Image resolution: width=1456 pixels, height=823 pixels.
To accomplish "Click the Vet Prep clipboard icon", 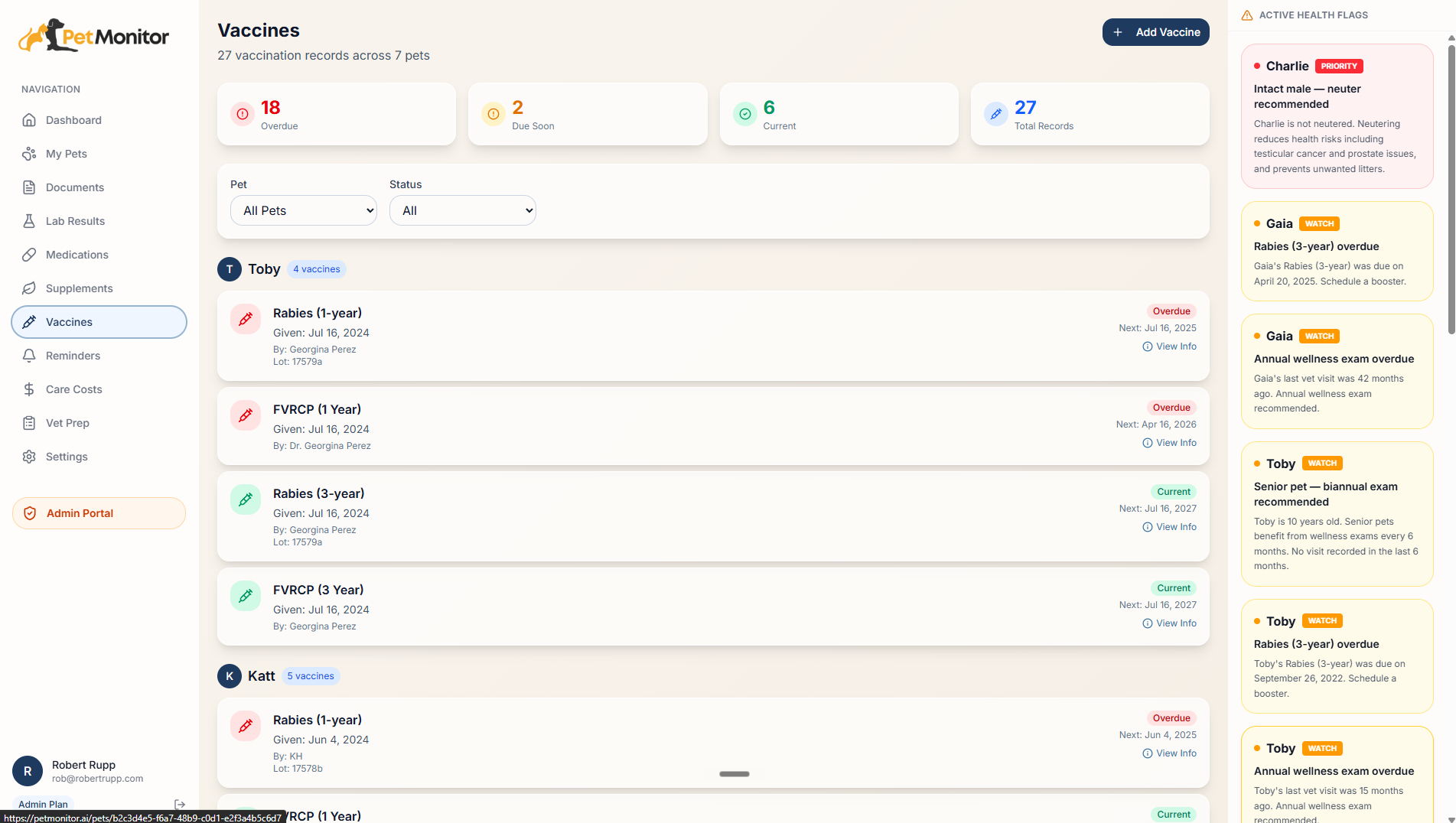I will (29, 423).
